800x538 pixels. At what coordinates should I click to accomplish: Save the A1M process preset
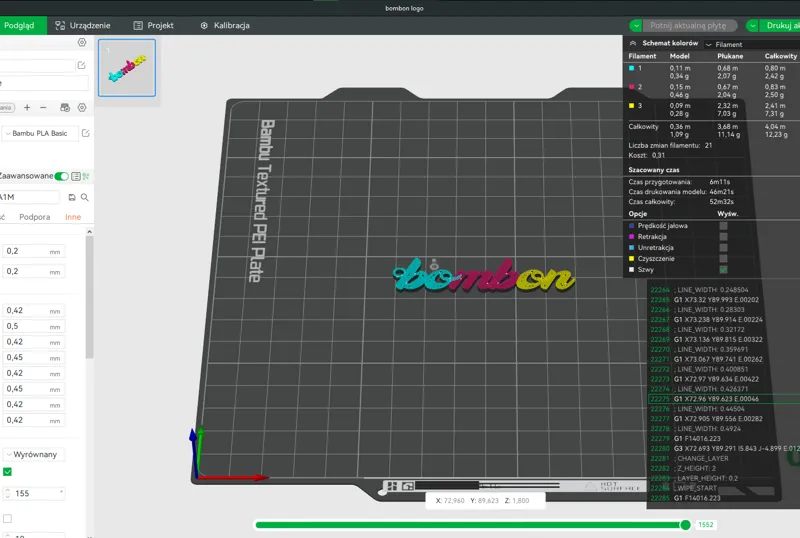pyautogui.click(x=72, y=197)
